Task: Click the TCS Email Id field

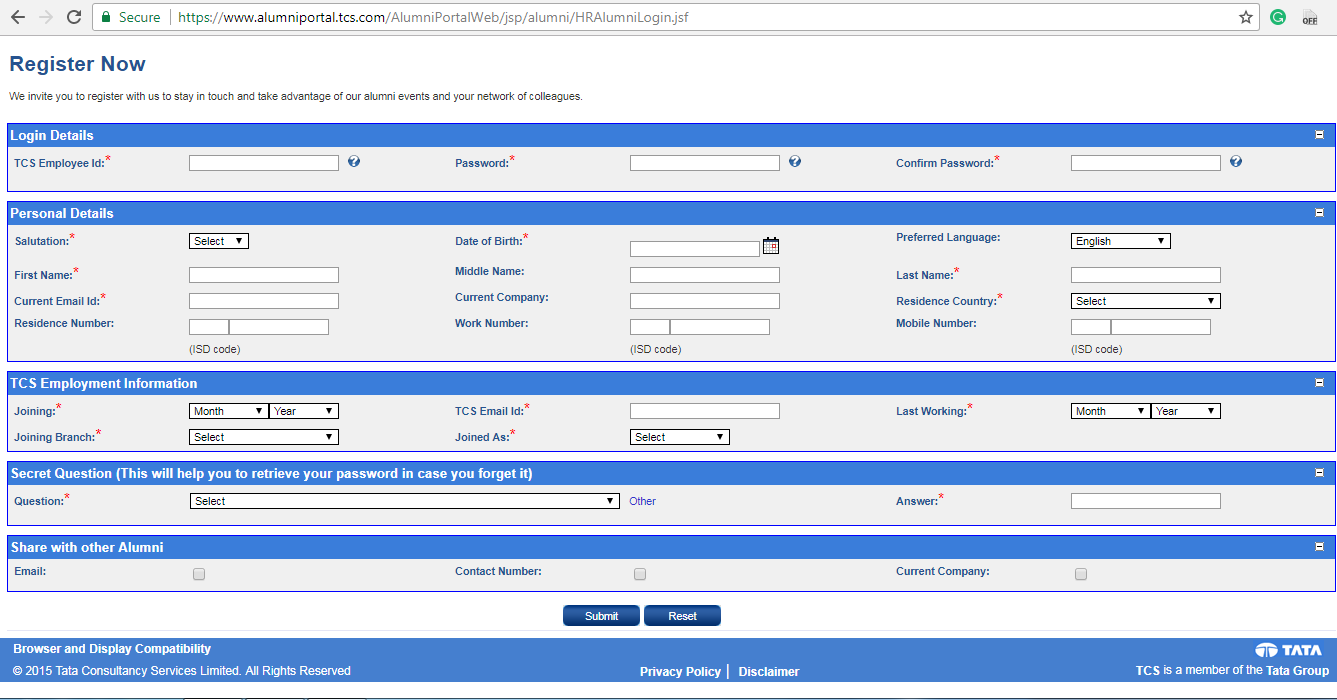Action: 705,411
